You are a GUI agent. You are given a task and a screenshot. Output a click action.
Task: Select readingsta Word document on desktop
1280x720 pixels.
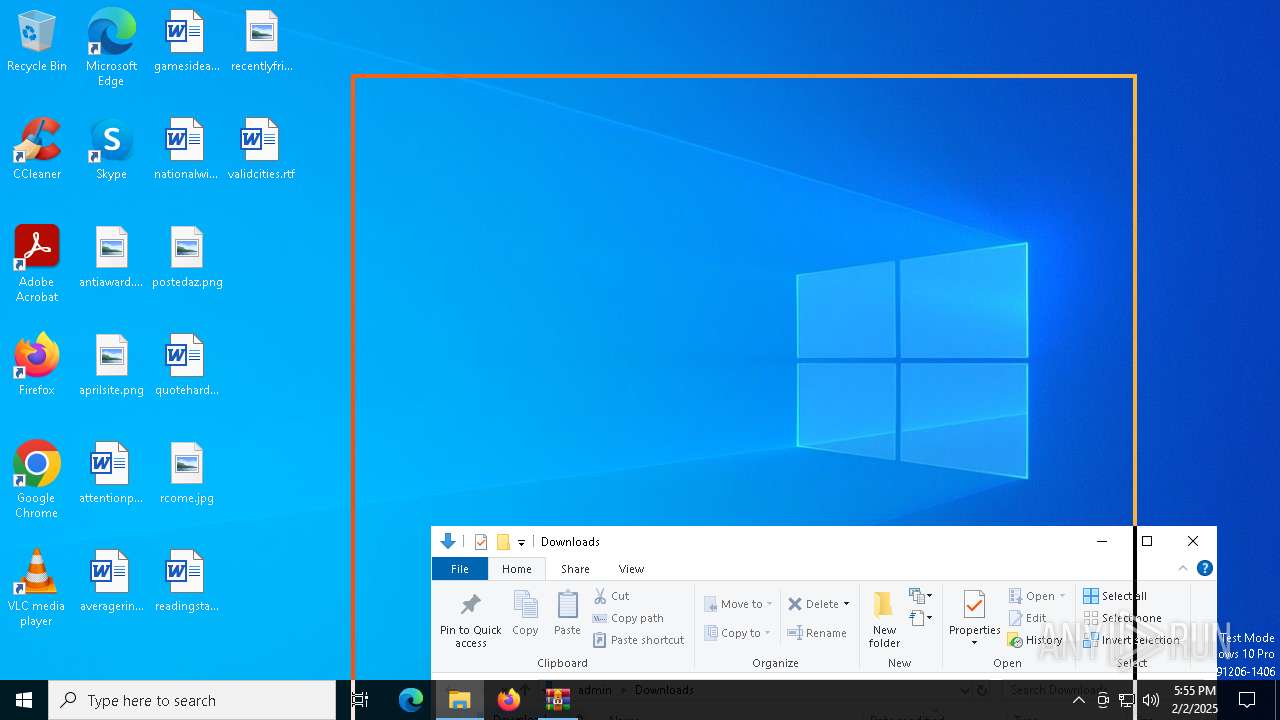click(x=187, y=581)
